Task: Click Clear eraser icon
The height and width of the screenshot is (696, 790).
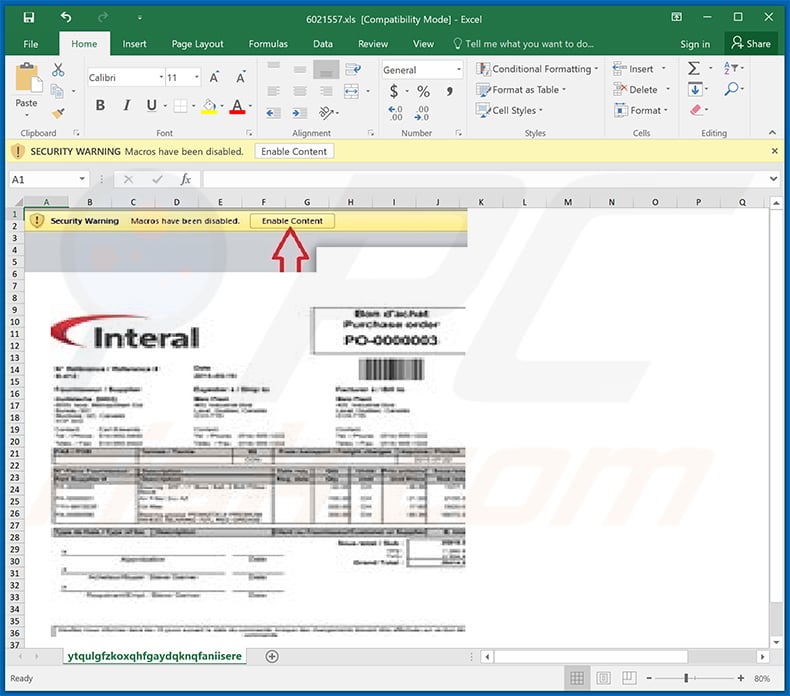Action: click(696, 110)
